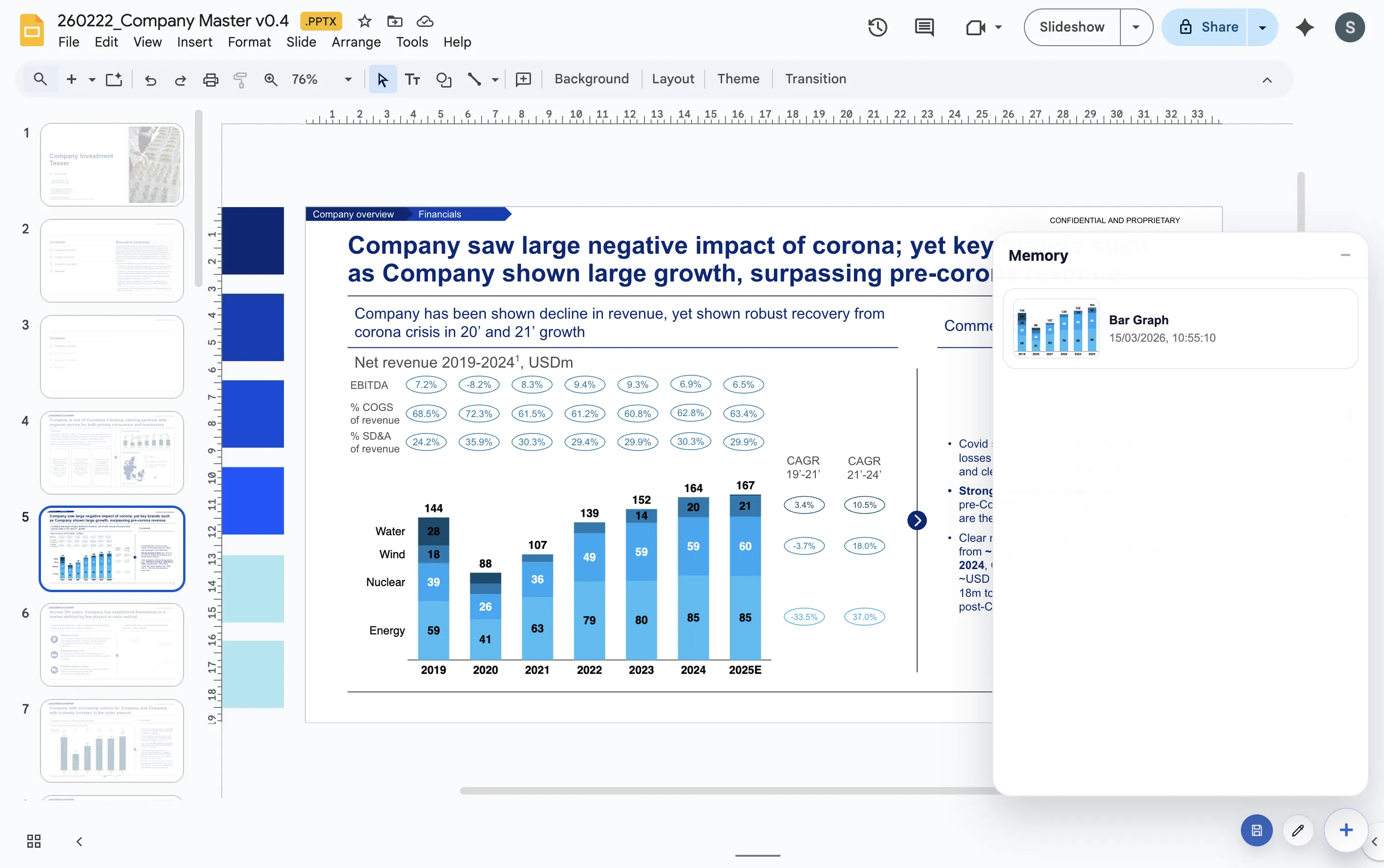Click the Redo icon
Image resolution: width=1384 pixels, height=868 pixels.
(180, 79)
